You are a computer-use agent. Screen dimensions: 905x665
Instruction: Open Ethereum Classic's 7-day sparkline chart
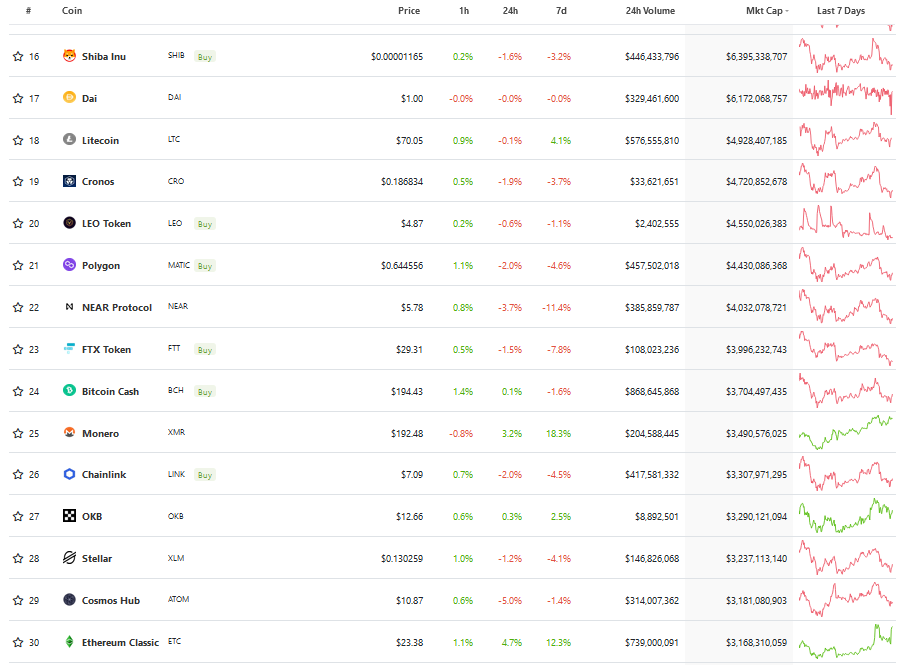(x=846, y=641)
